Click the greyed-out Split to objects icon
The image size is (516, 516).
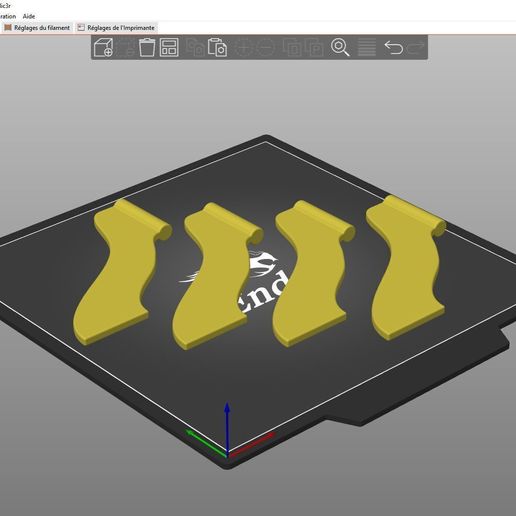(x=292, y=47)
